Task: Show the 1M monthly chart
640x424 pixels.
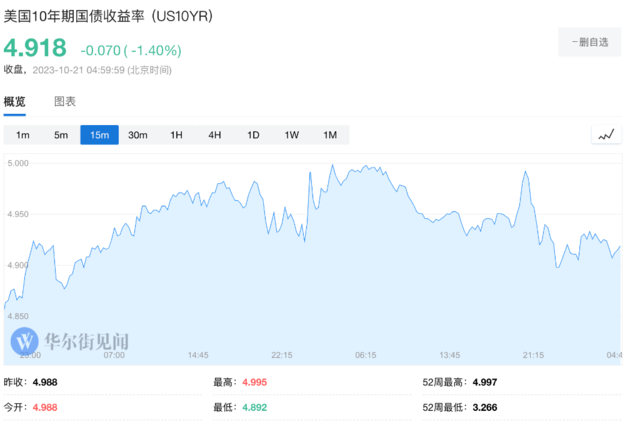Action: tap(330, 135)
